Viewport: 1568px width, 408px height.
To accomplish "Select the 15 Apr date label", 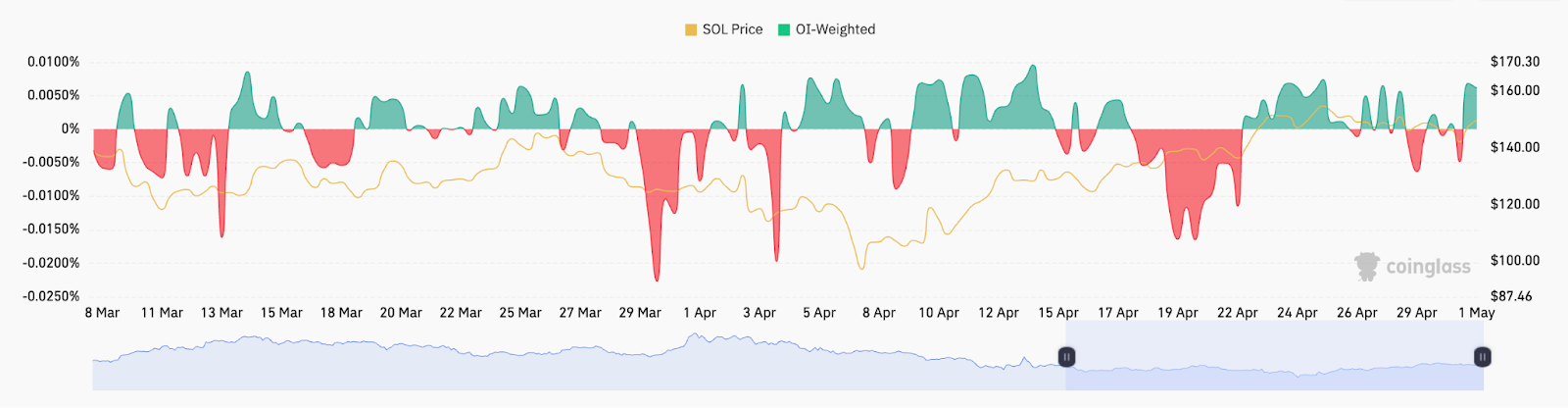I will [1058, 313].
